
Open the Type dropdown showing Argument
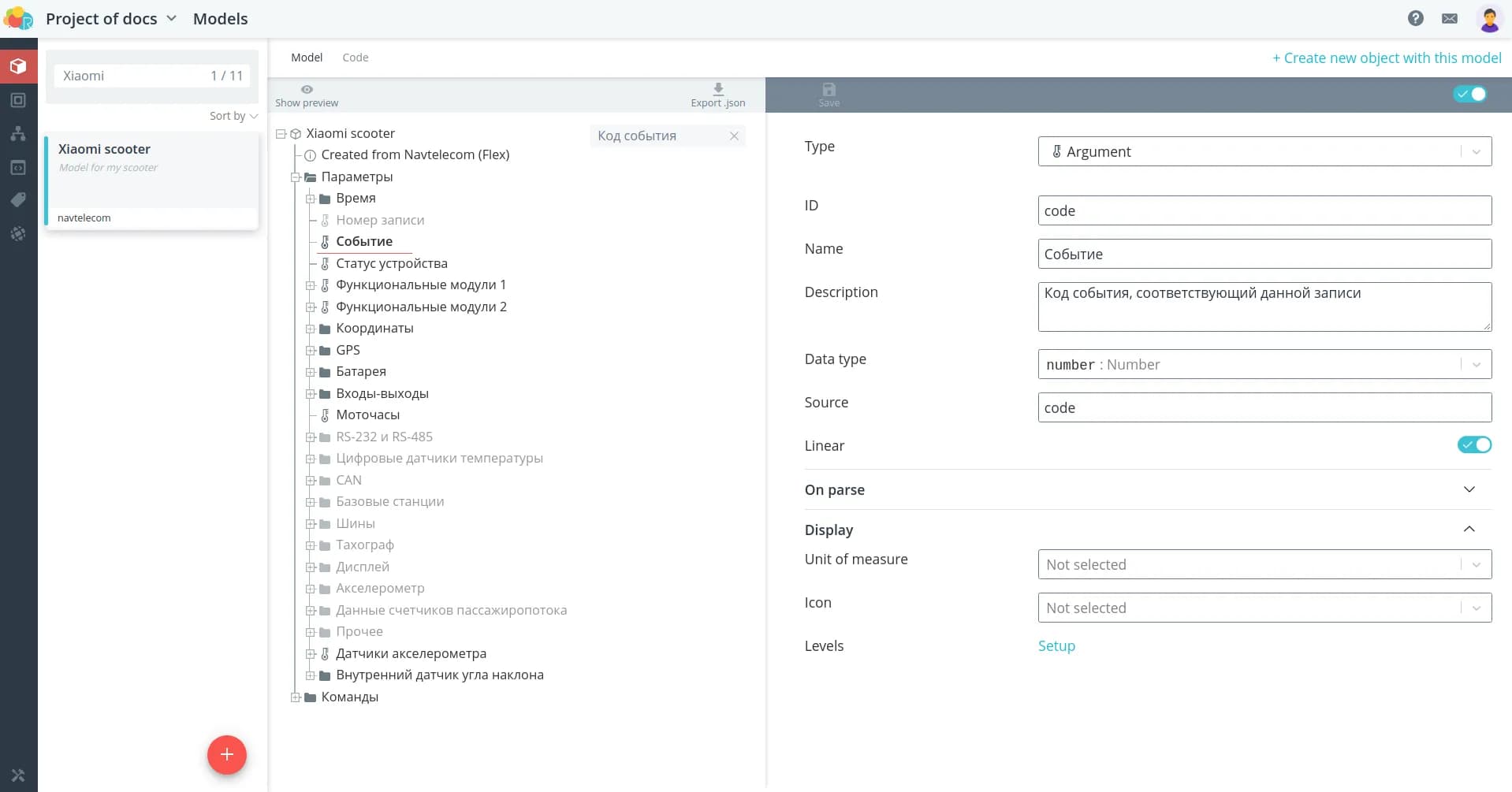tap(1264, 151)
